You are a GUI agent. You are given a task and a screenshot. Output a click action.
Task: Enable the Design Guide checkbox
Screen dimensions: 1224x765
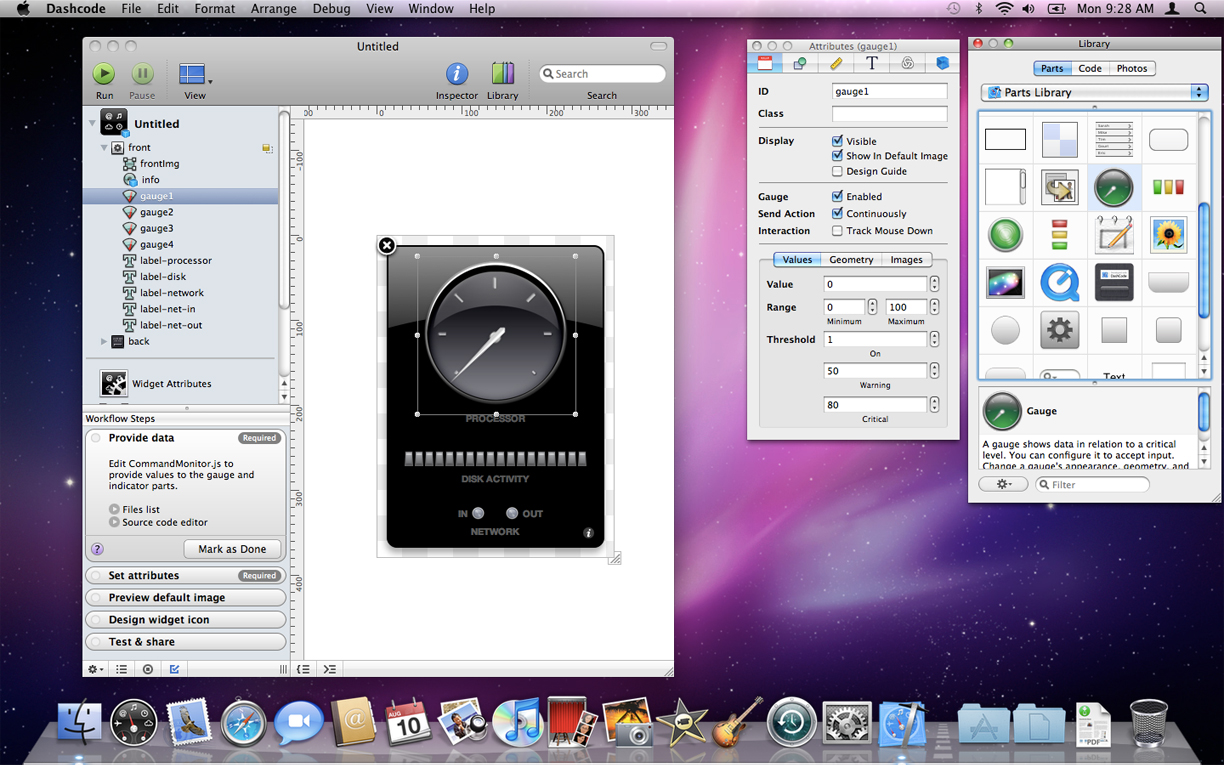[x=837, y=171]
